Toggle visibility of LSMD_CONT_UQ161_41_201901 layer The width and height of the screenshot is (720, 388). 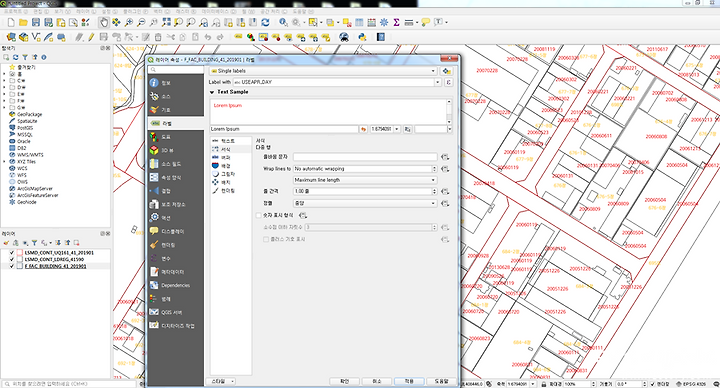[x=12, y=253]
